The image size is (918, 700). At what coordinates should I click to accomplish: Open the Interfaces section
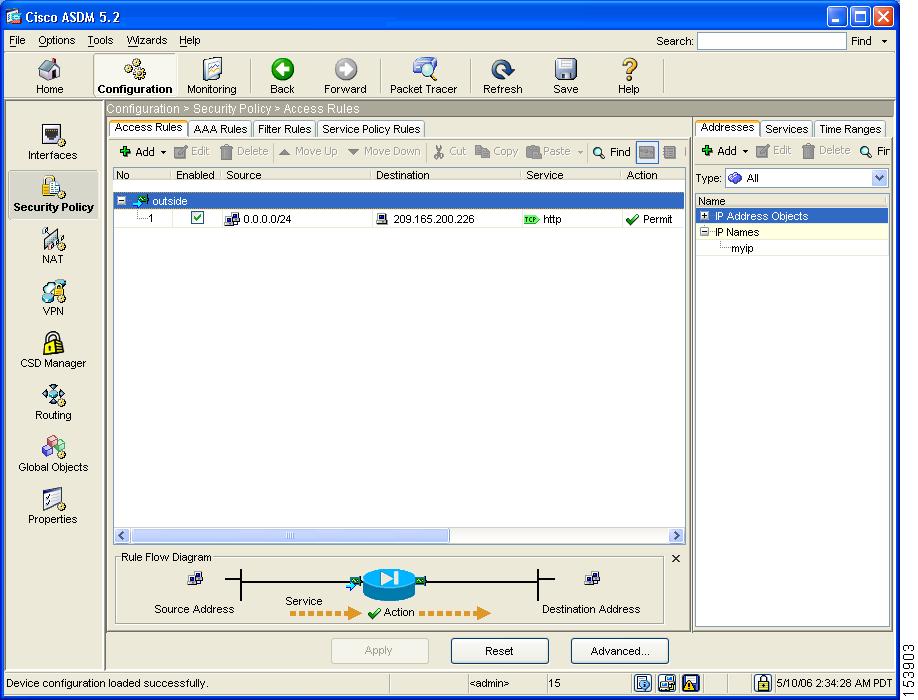tap(53, 142)
